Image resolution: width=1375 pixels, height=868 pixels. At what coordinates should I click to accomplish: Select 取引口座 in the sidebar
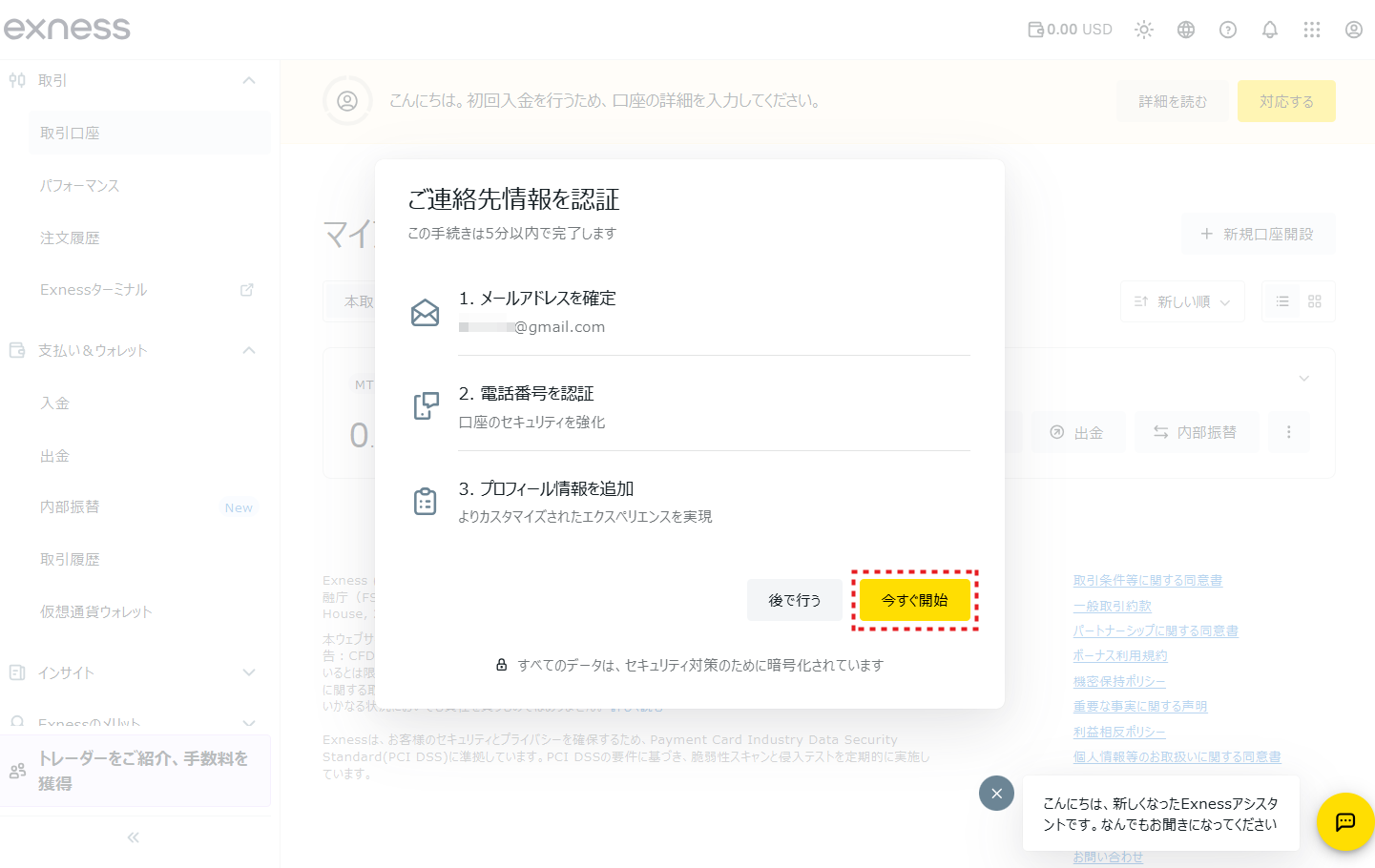(x=150, y=133)
